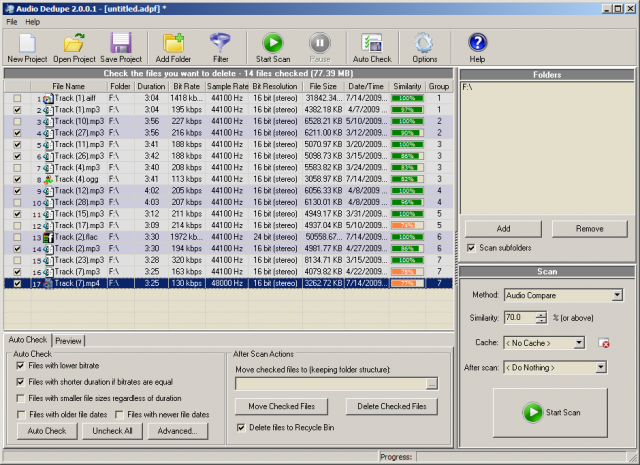Image resolution: width=640 pixels, height=465 pixels.
Task: Check the box for Track (4).mp3
Action: [17, 167]
